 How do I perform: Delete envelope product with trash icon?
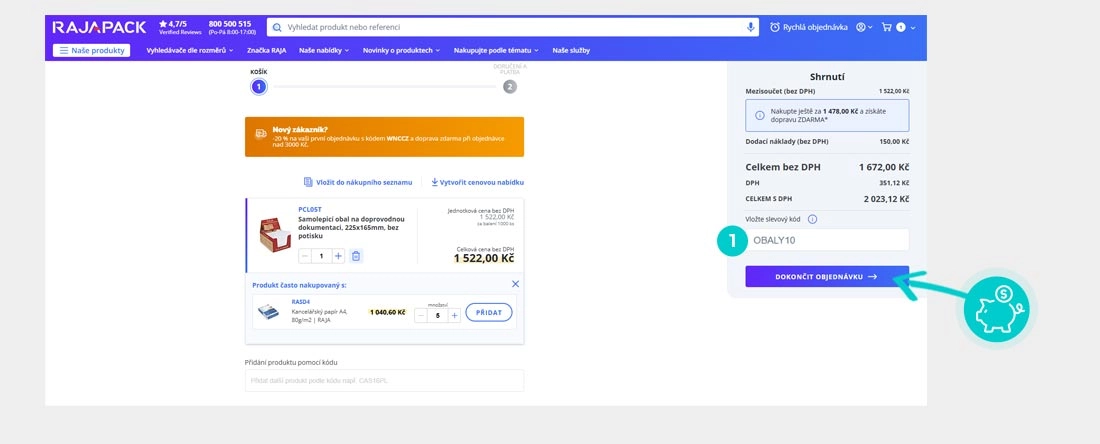pos(356,256)
